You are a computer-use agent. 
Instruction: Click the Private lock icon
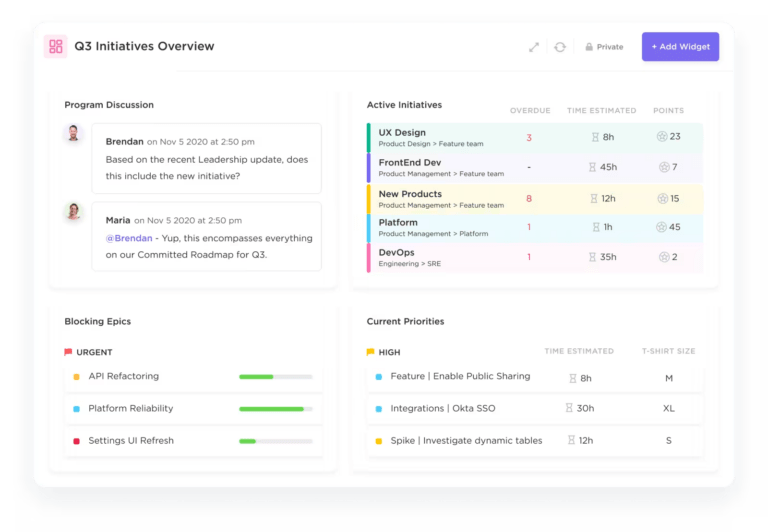pos(589,47)
